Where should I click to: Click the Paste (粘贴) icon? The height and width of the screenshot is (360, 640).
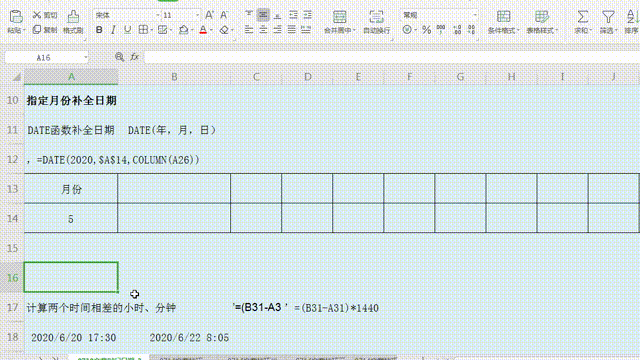(x=16, y=17)
